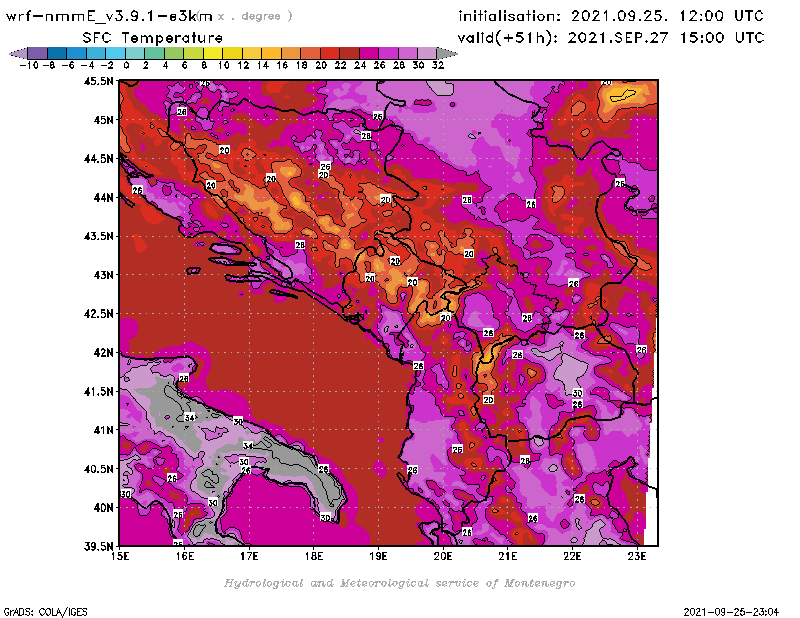Select the 44.5N latitude axis label

(98, 159)
